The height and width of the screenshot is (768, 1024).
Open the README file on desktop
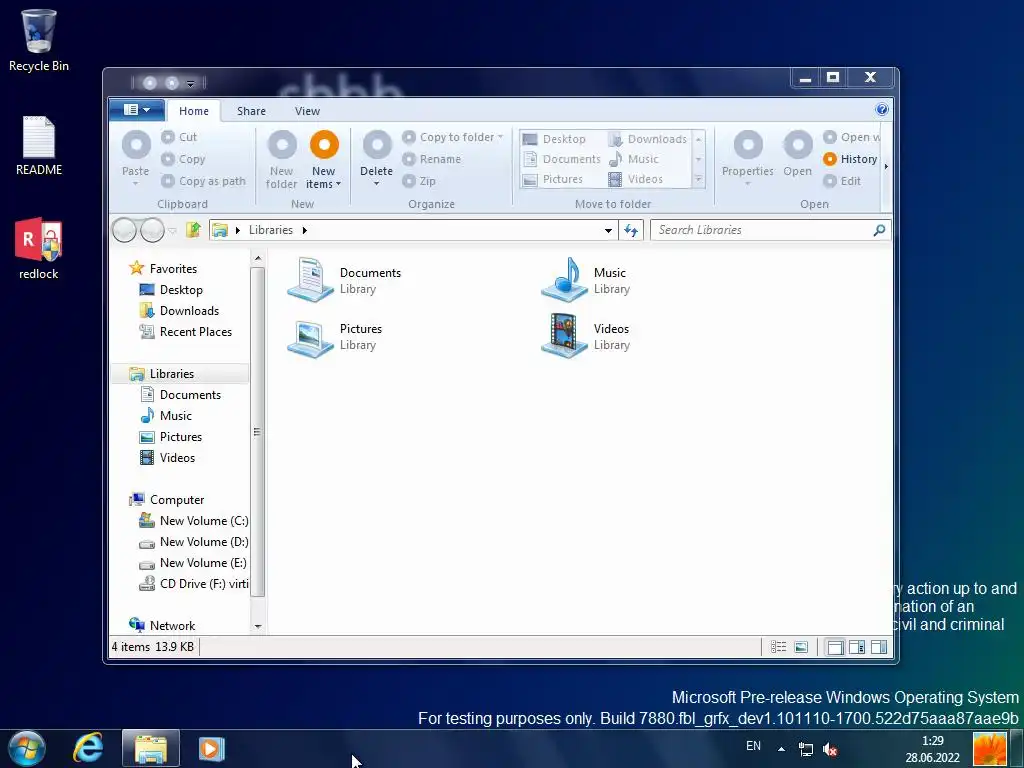click(39, 146)
